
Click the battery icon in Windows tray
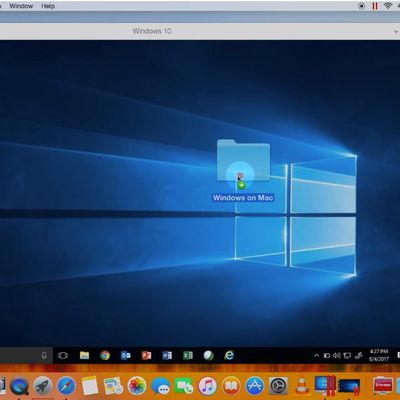click(327, 356)
